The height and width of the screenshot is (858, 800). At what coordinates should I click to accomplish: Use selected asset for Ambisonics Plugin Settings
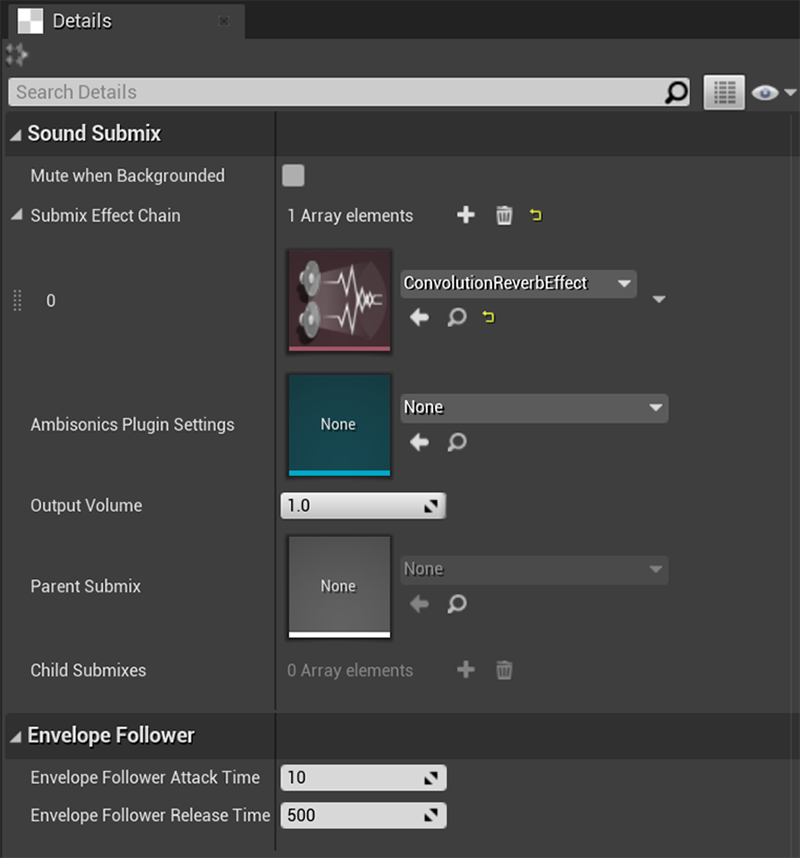point(420,442)
